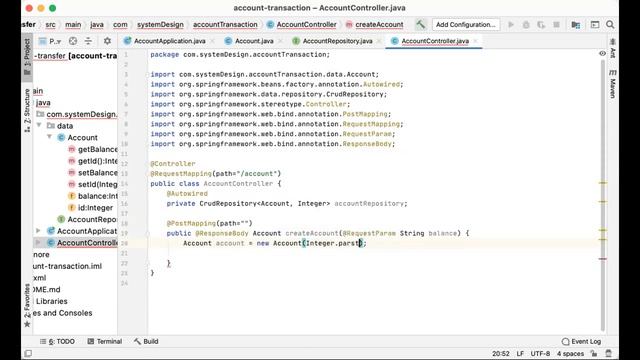
Task: Close the AccountController.java tab
Action: pos(476,41)
